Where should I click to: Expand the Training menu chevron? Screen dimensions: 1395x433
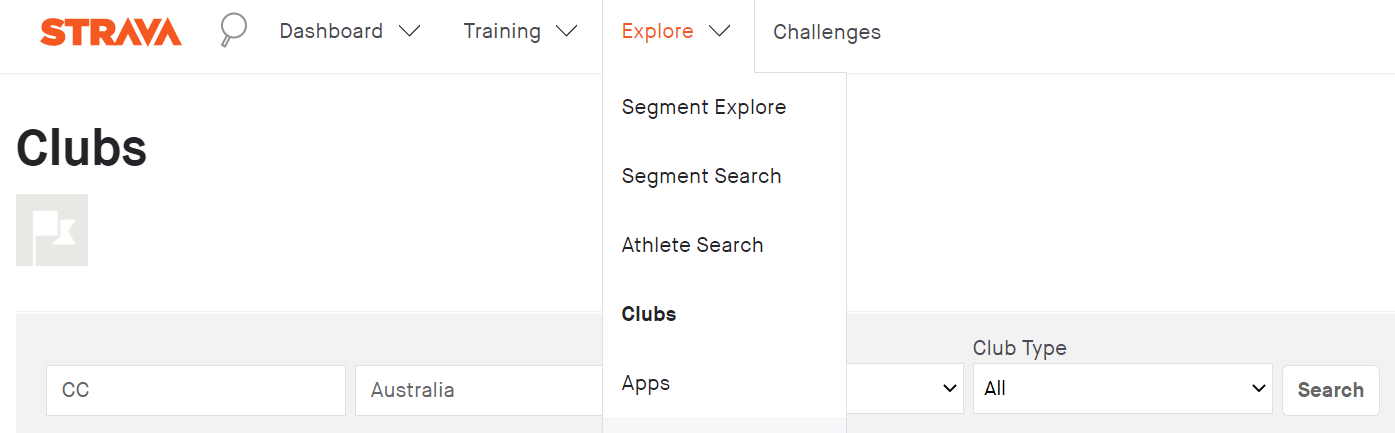[x=567, y=31]
